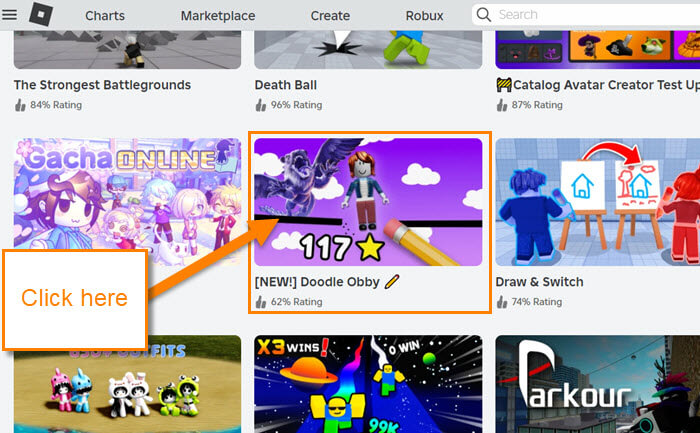Click the 84% Rating text
This screenshot has width=700, height=433.
56,105
